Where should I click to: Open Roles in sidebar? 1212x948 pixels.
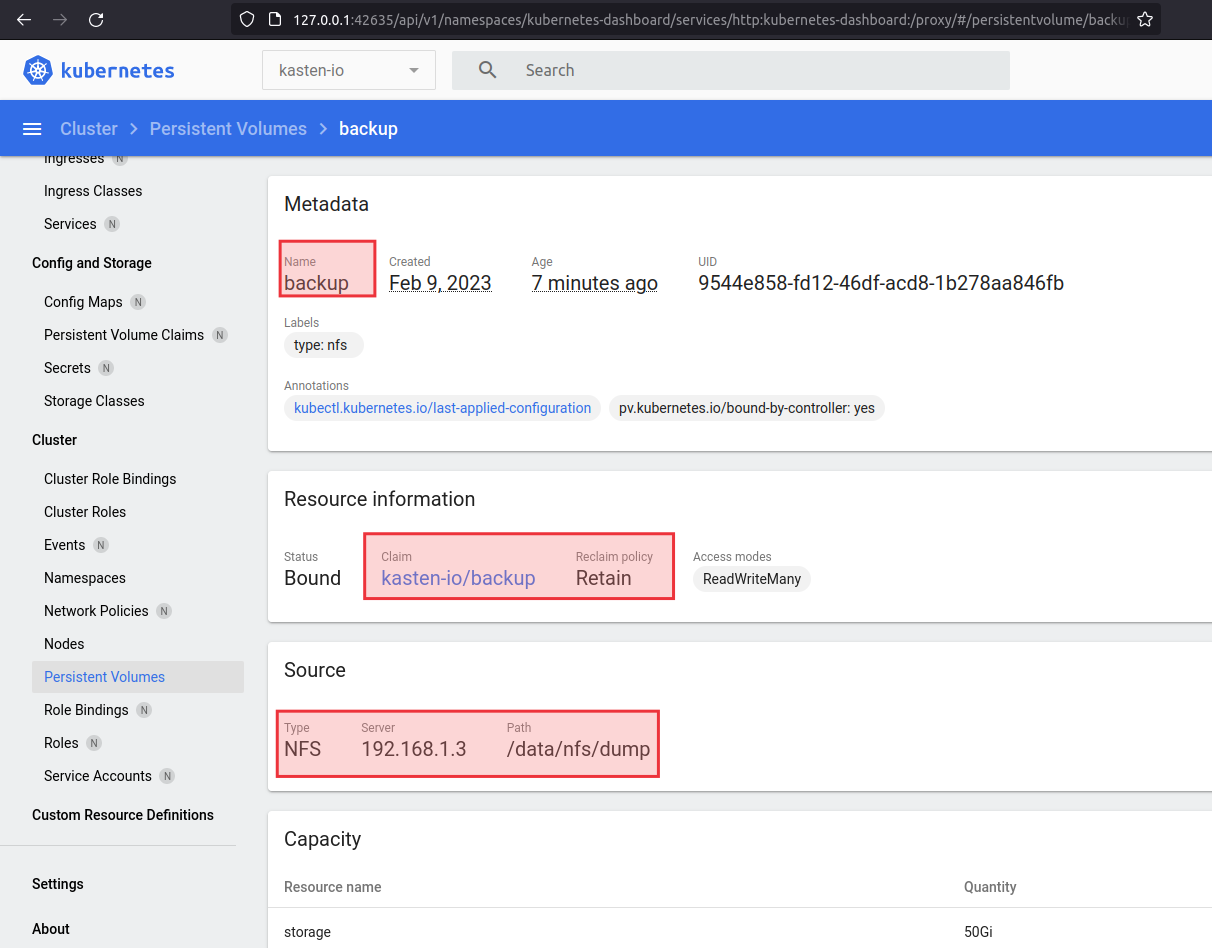pos(61,743)
